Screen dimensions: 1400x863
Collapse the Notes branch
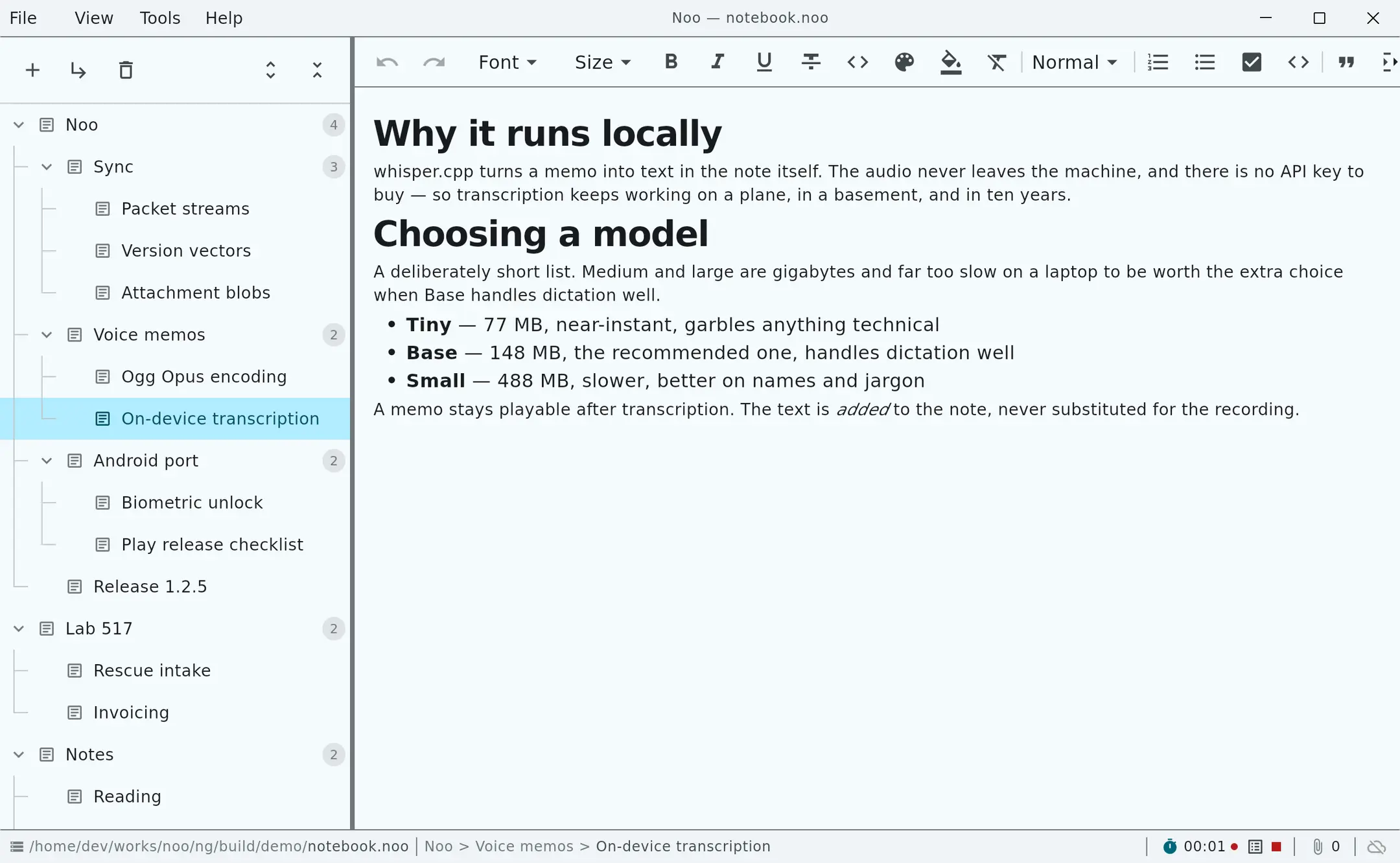coord(19,755)
